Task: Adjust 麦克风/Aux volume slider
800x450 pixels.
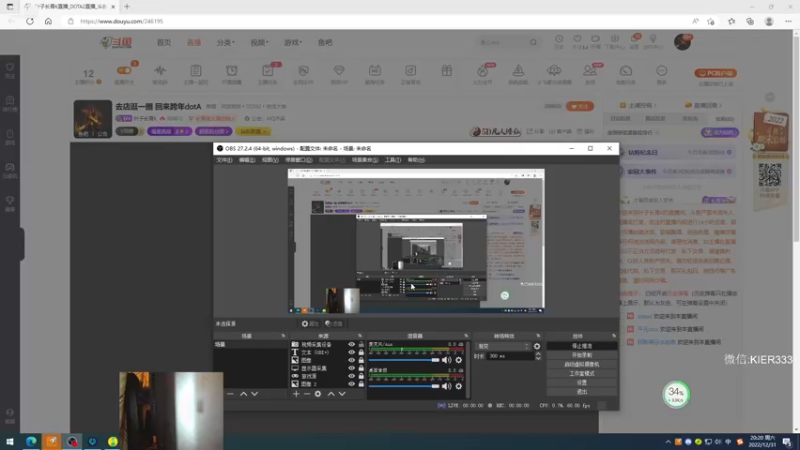Action: [404, 360]
